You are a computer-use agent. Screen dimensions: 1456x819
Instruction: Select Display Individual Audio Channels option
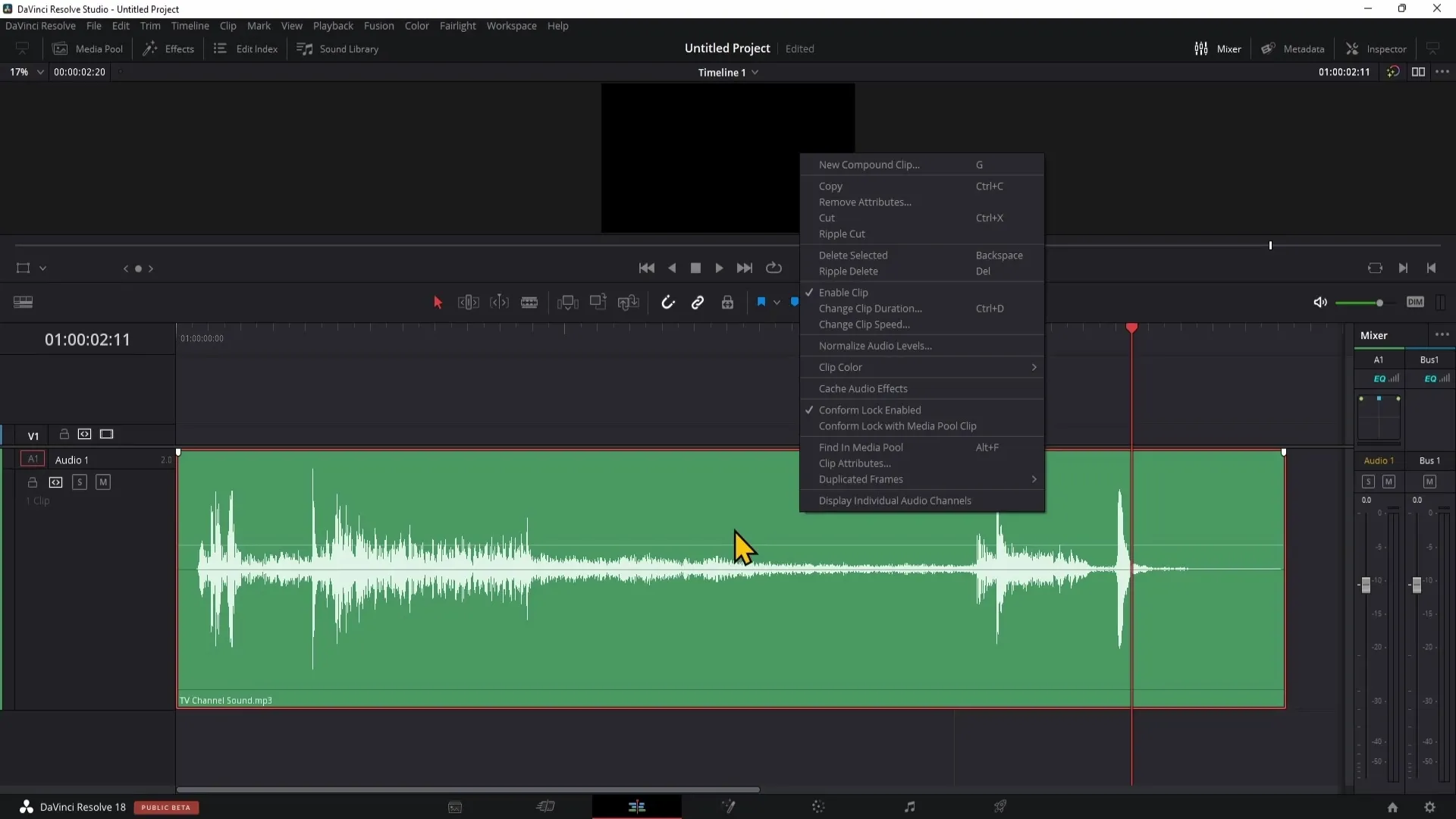click(x=895, y=500)
